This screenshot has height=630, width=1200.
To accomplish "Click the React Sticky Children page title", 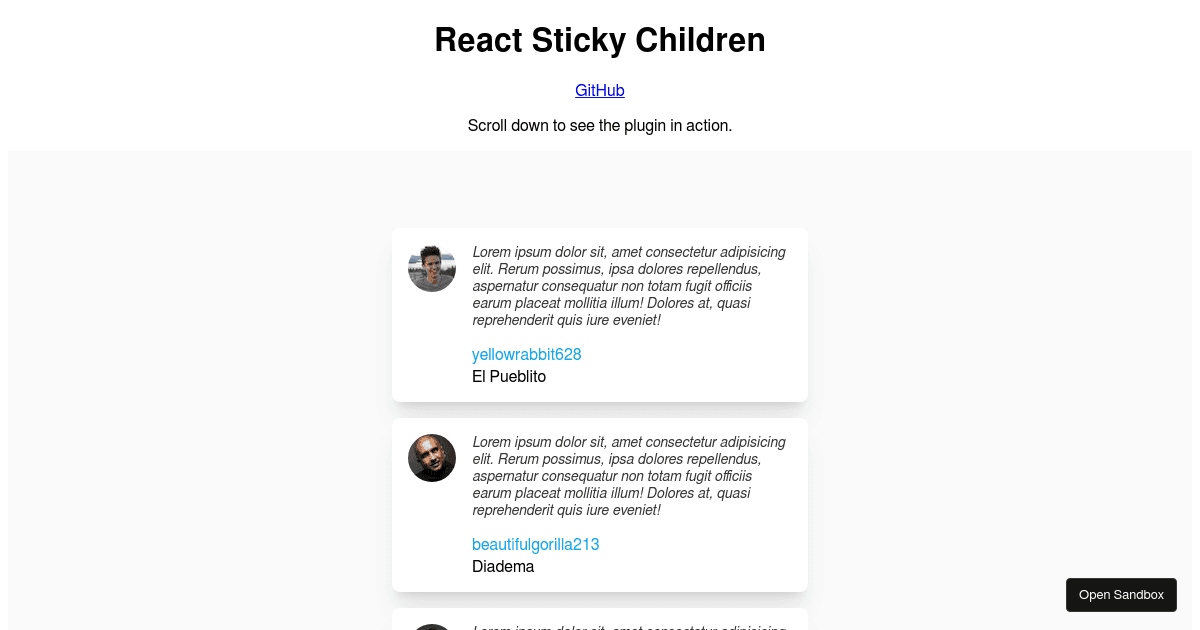I will tap(599, 40).
